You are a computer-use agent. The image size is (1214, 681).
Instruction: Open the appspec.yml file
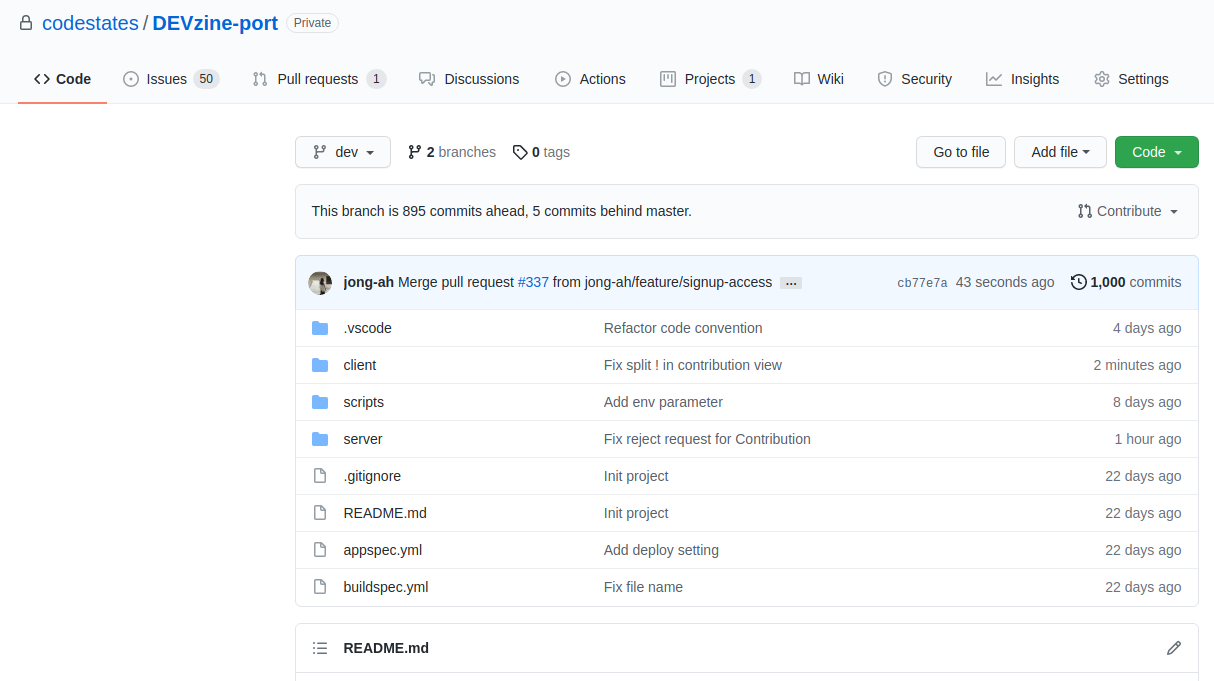click(382, 550)
